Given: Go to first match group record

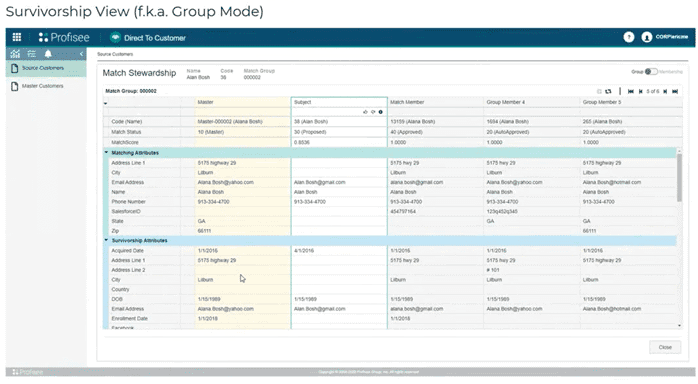Looking at the screenshot, I should click(x=631, y=91).
